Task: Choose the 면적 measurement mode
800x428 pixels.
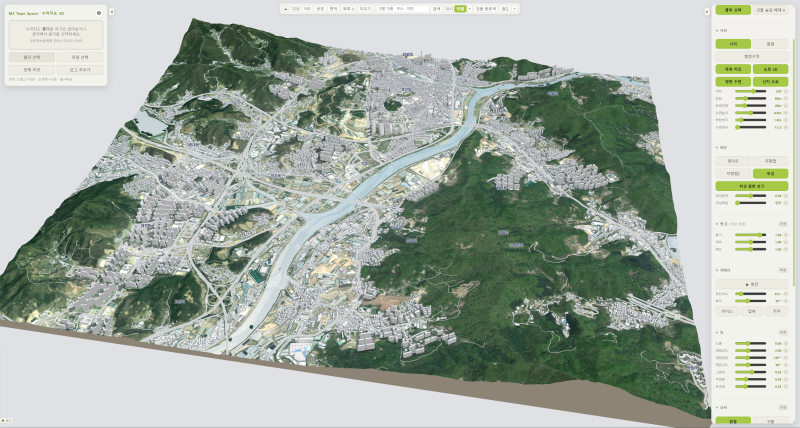Action: coord(333,9)
